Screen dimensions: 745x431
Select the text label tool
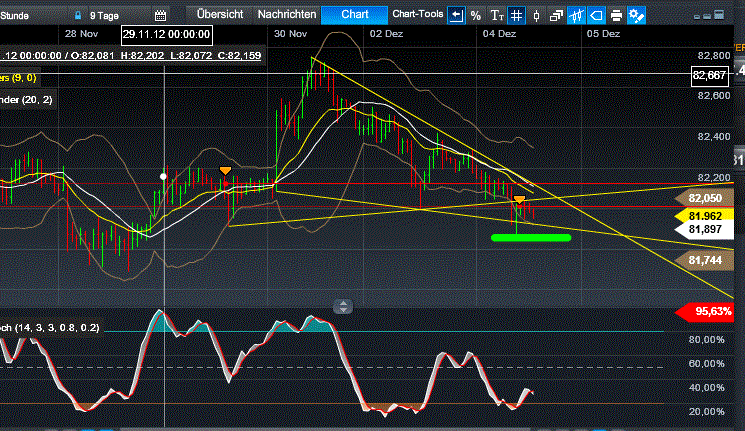point(496,15)
